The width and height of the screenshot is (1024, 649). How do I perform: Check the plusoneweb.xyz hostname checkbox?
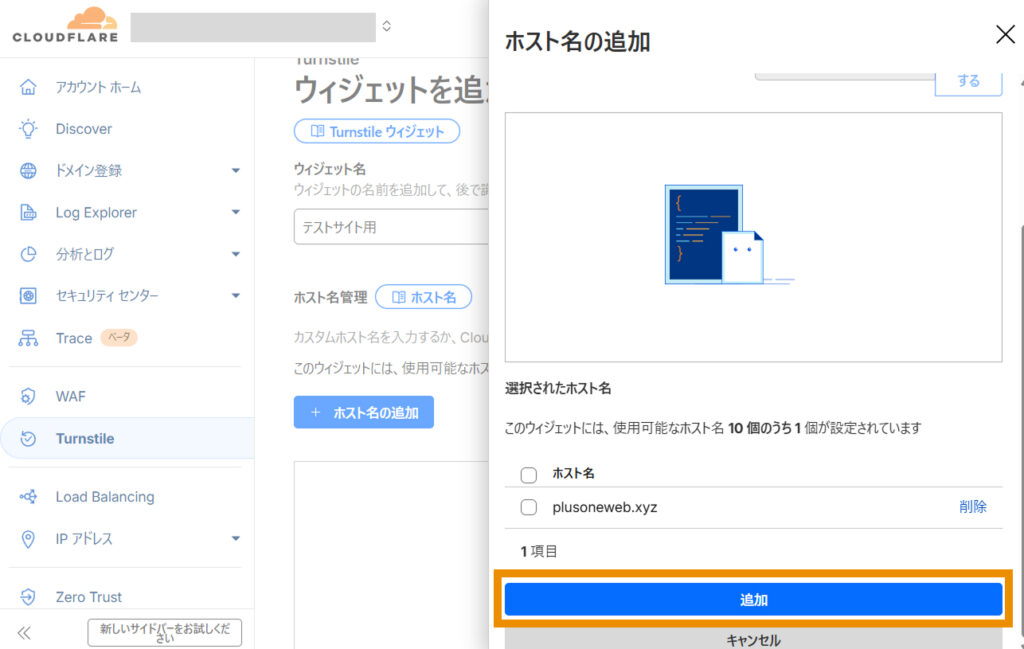529,507
